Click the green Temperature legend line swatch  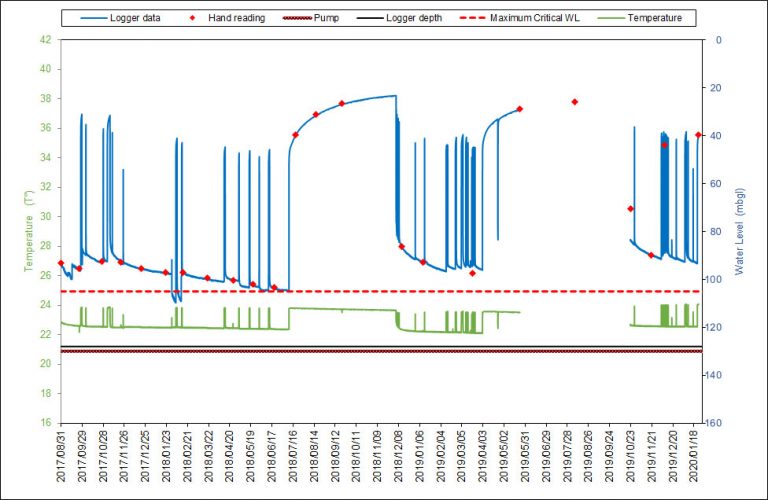pyautogui.click(x=612, y=18)
